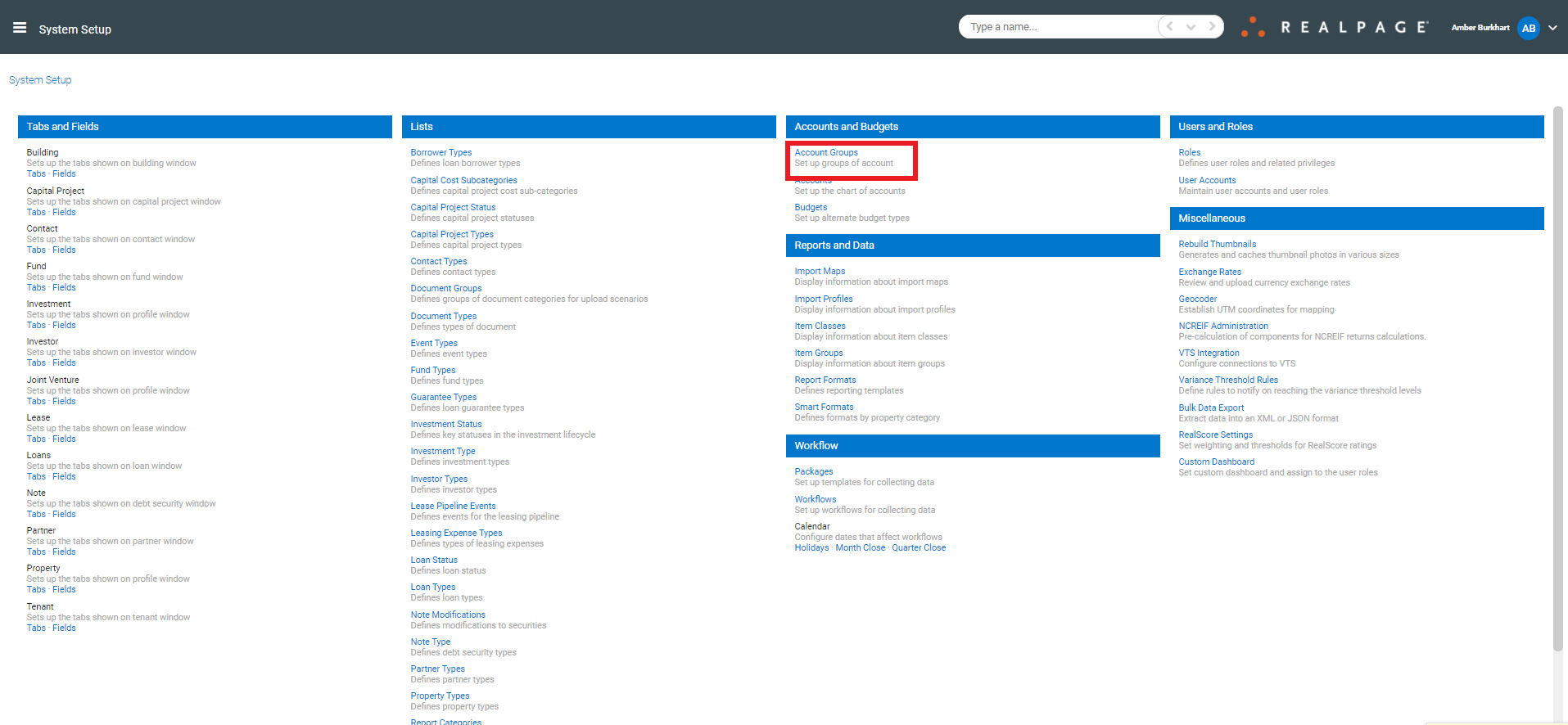Click the System Setup breadcrumb link

coord(40,80)
